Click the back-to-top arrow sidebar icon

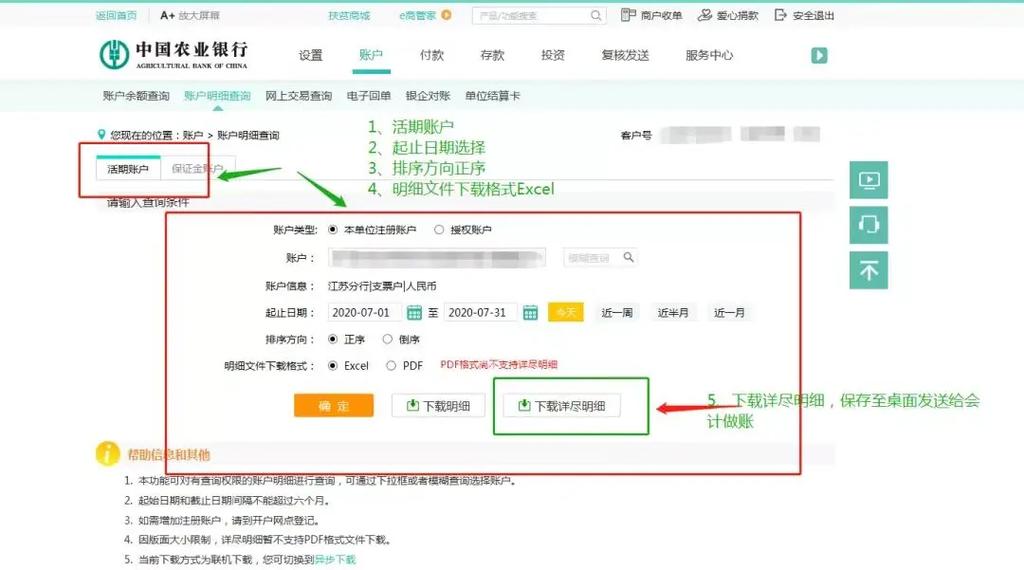pyautogui.click(x=869, y=270)
